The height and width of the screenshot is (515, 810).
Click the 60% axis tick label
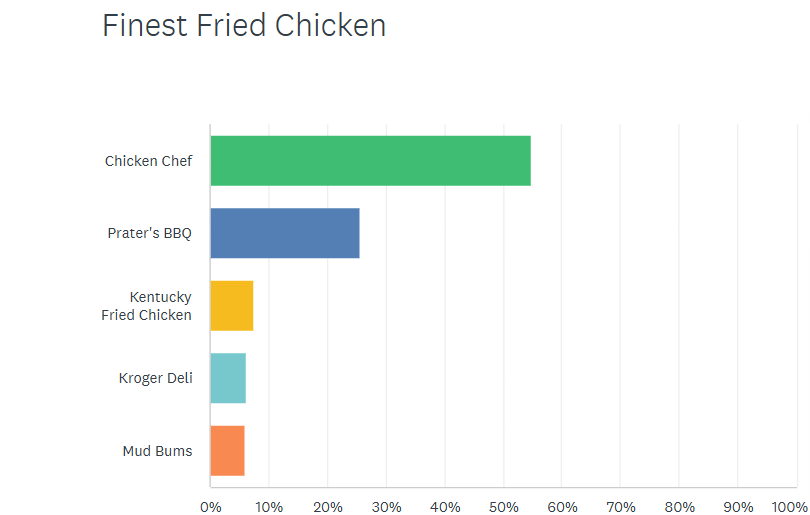(x=562, y=506)
